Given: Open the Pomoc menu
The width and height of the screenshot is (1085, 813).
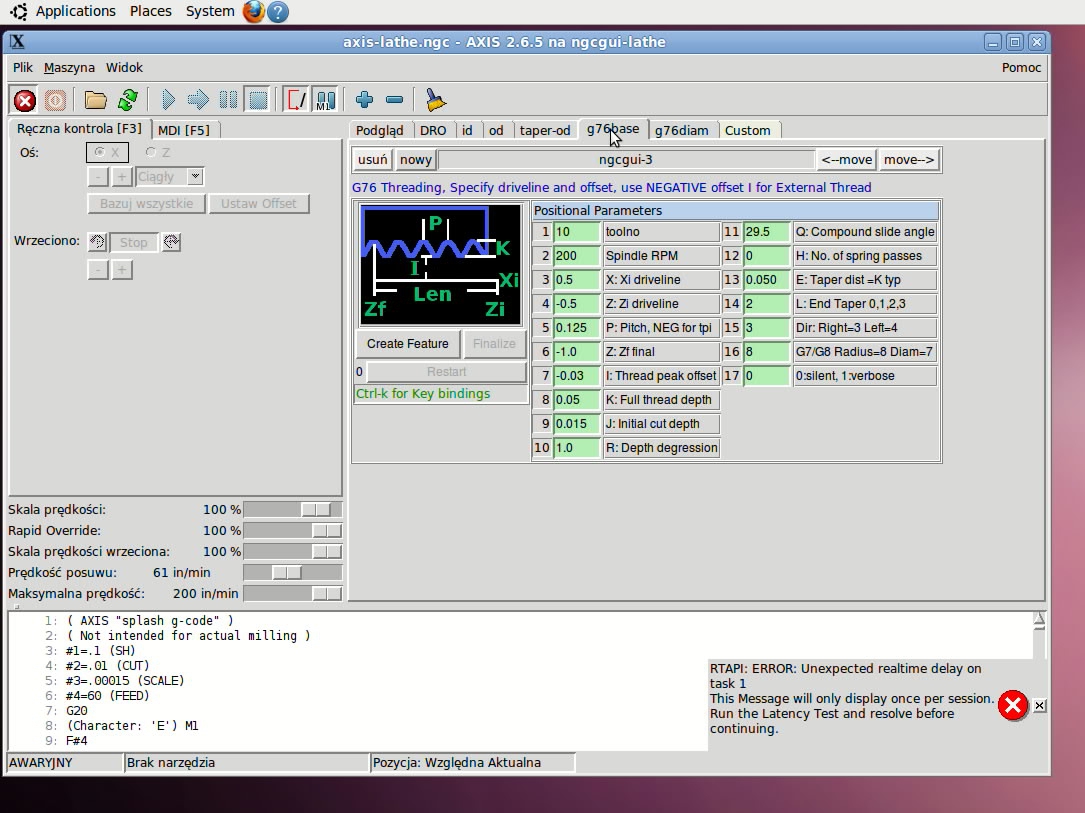Looking at the screenshot, I should [1021, 67].
